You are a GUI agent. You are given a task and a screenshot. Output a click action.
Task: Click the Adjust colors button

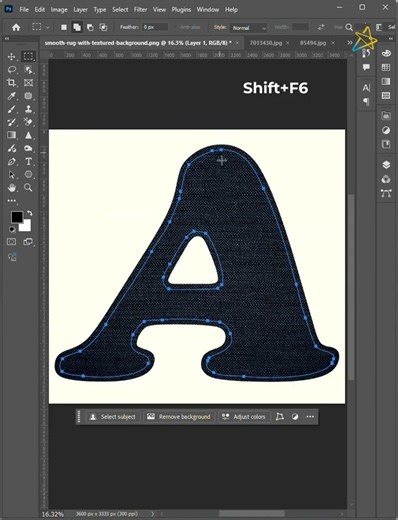(x=244, y=417)
